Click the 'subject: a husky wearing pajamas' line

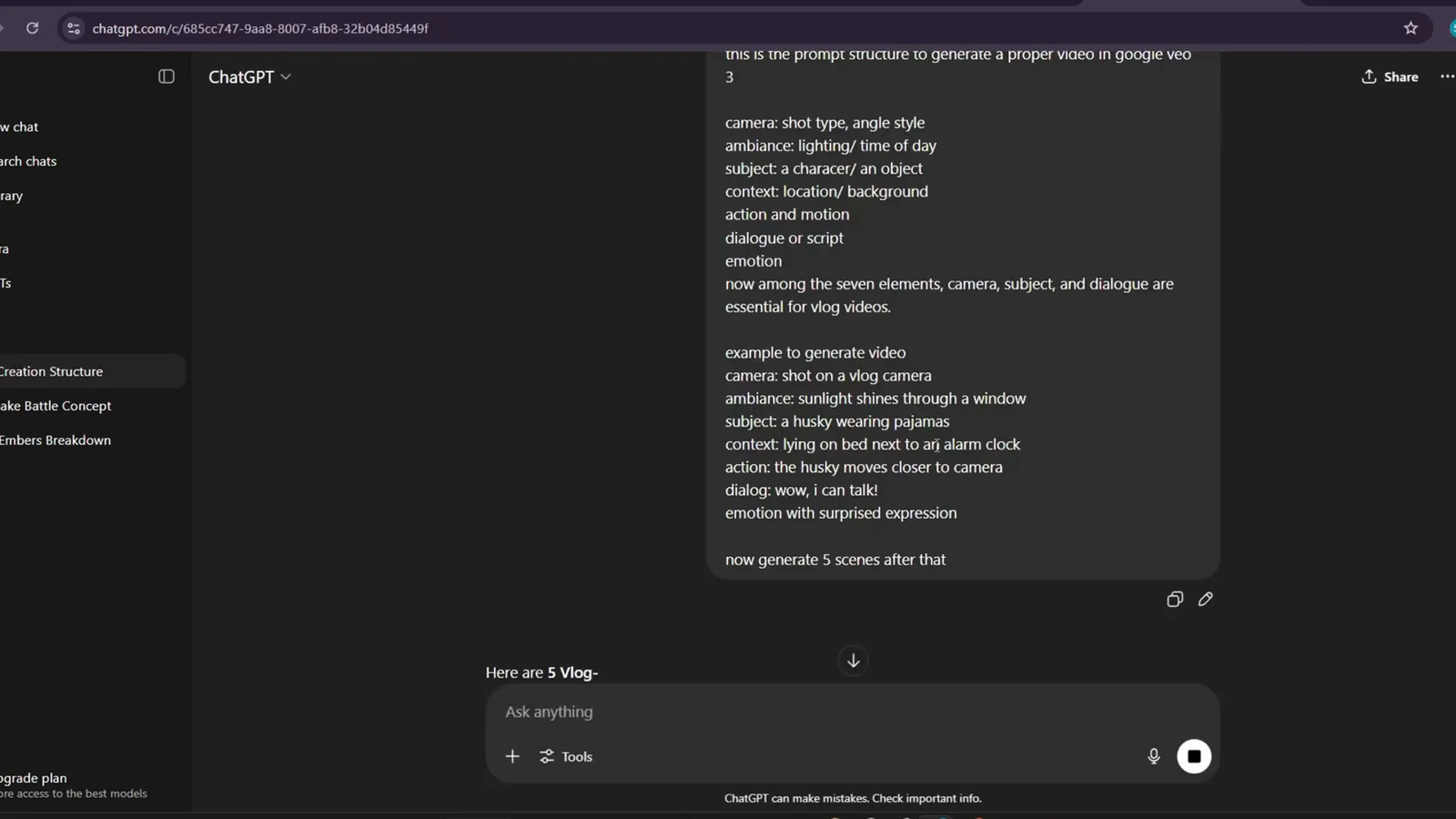coord(837,421)
